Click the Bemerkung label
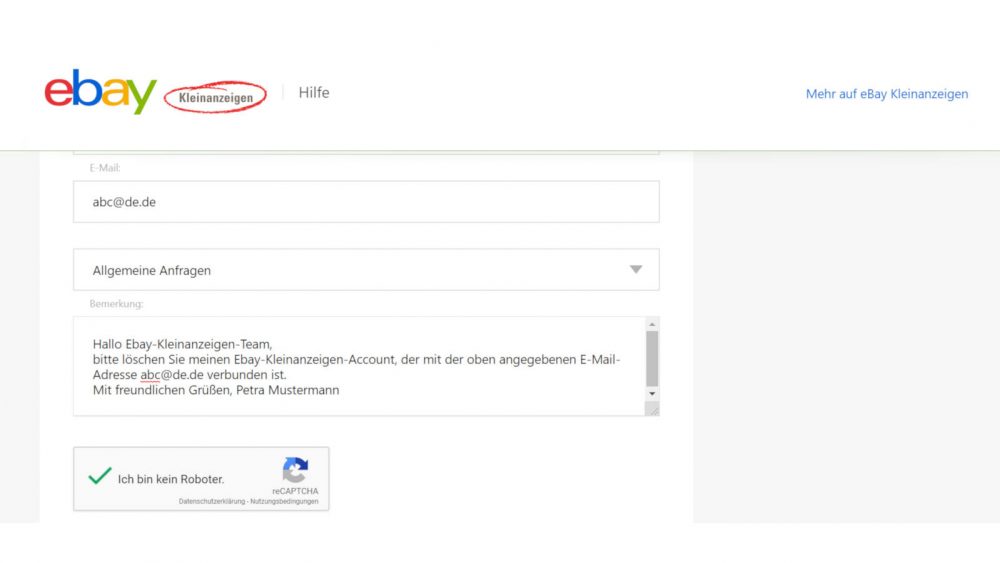This screenshot has width=1000, height=563. 116,303
